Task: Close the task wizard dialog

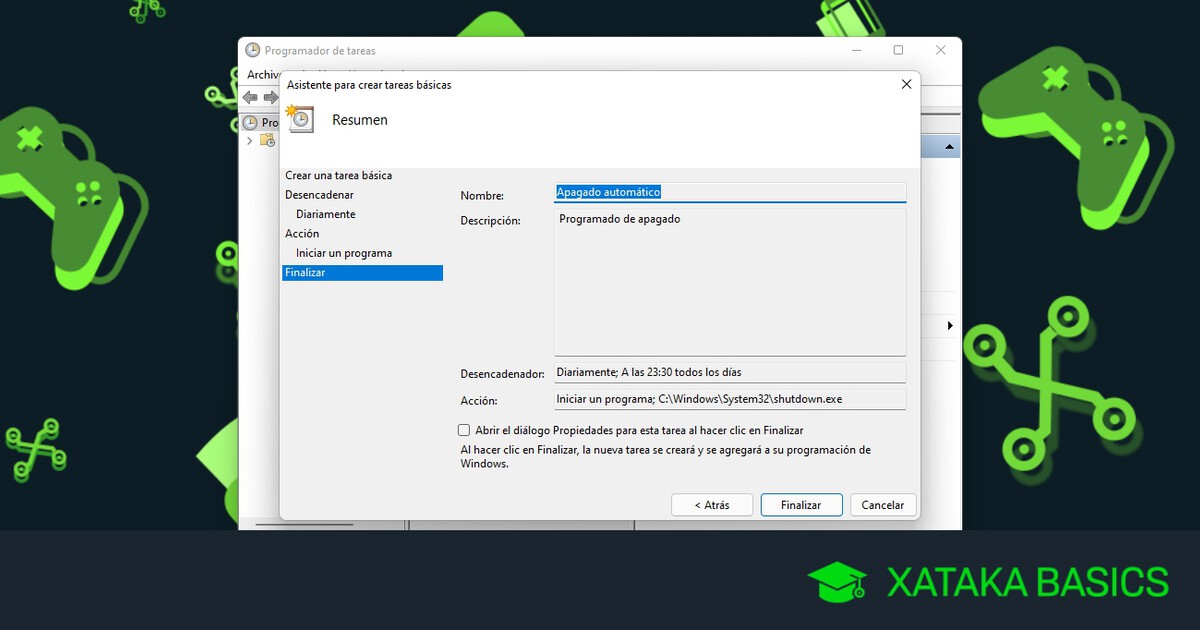Action: (x=906, y=85)
